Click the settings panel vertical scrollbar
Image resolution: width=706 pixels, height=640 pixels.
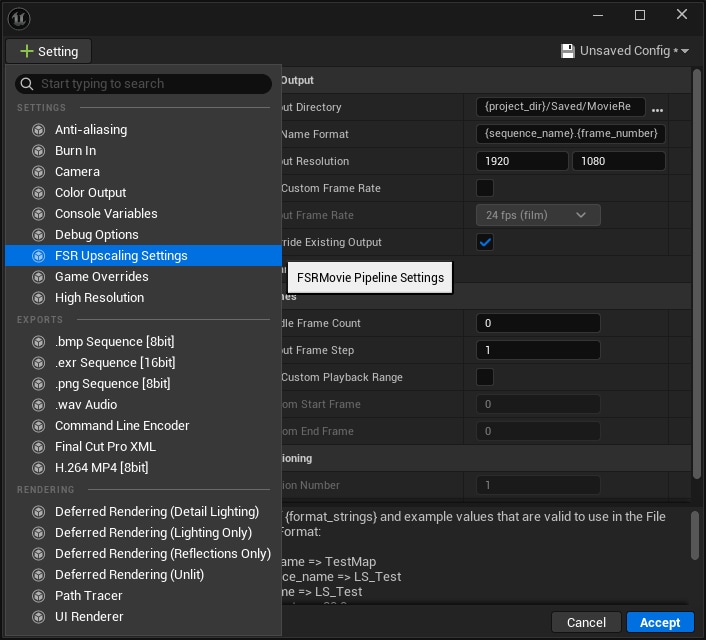(x=696, y=275)
